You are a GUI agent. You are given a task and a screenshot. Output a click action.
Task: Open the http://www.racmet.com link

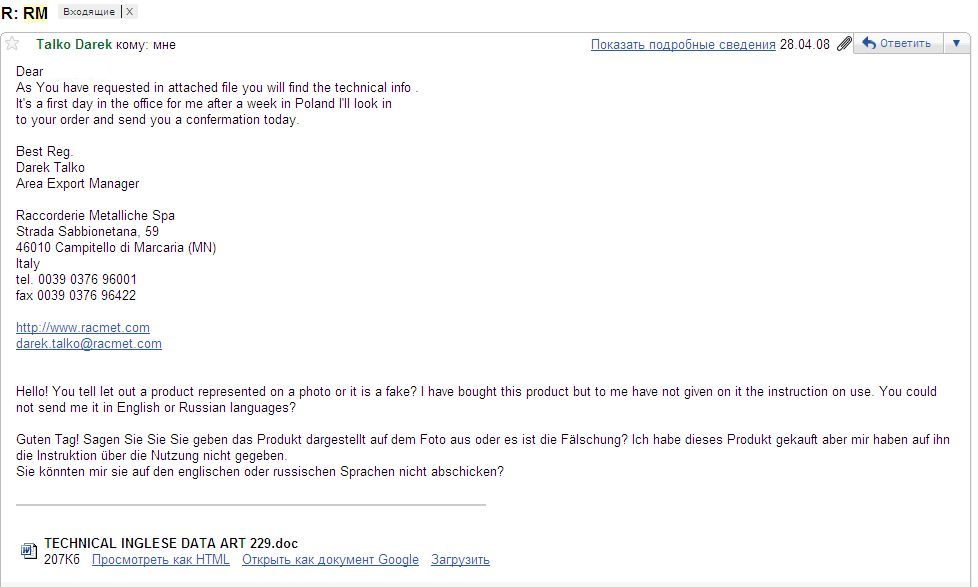[x=83, y=327]
